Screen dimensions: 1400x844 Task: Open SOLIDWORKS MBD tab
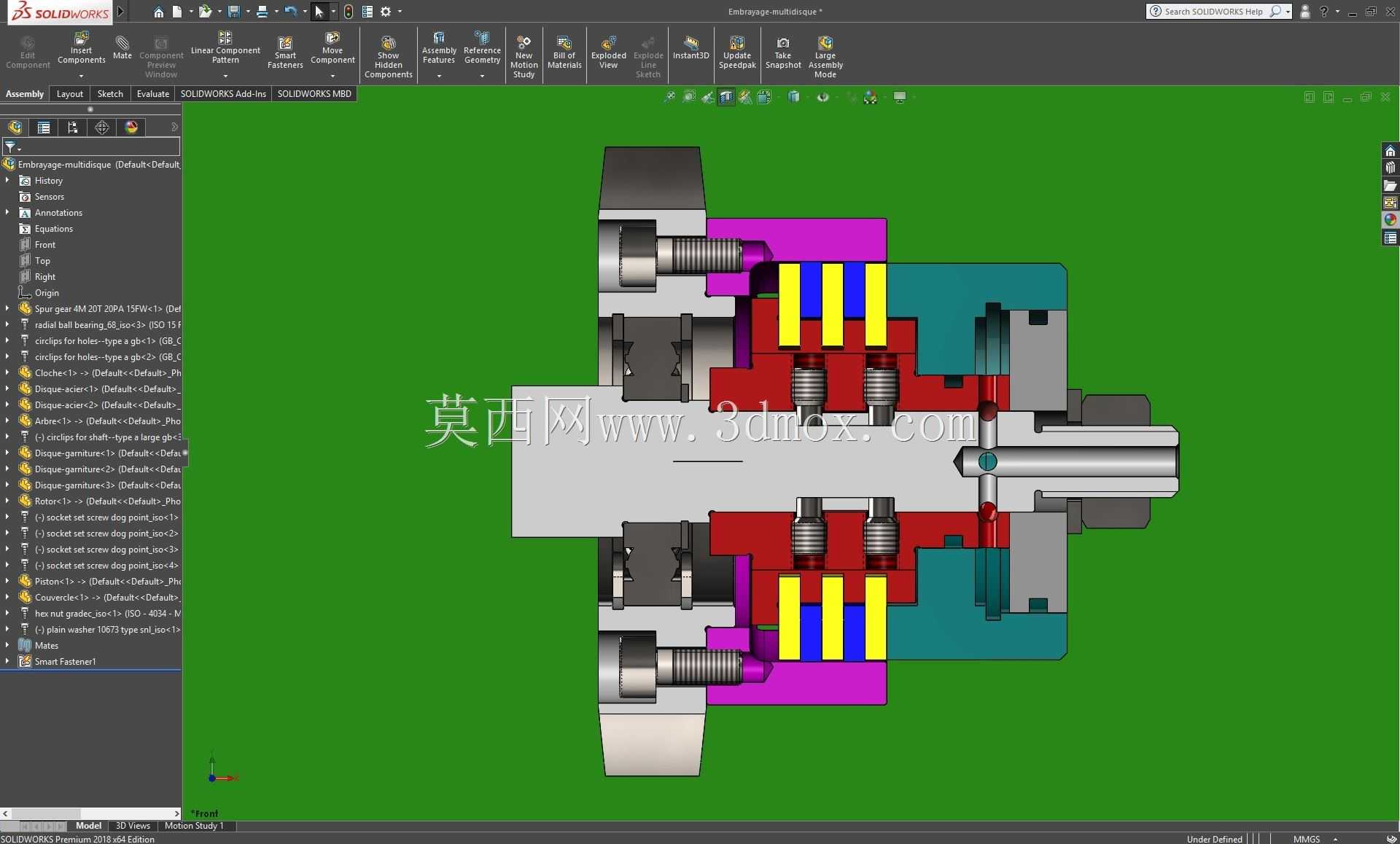[314, 94]
